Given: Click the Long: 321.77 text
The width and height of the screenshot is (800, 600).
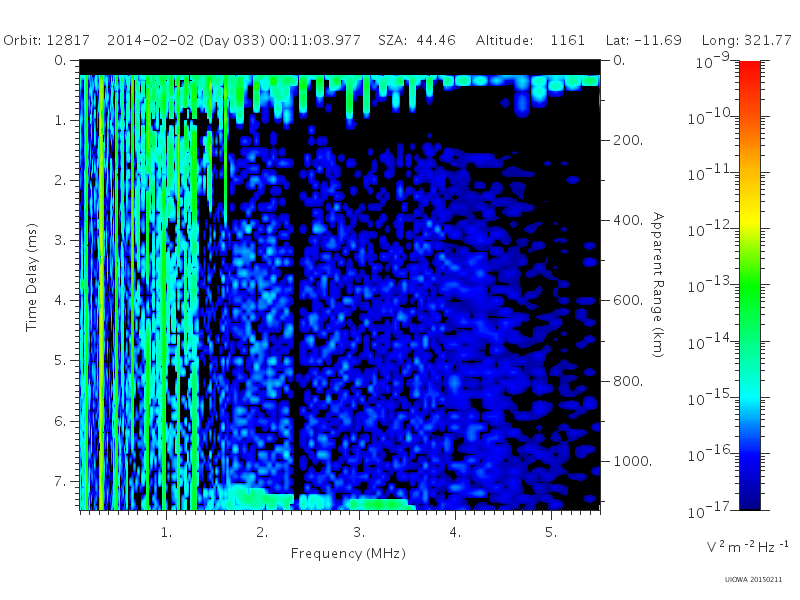Looking at the screenshot, I should [746, 40].
